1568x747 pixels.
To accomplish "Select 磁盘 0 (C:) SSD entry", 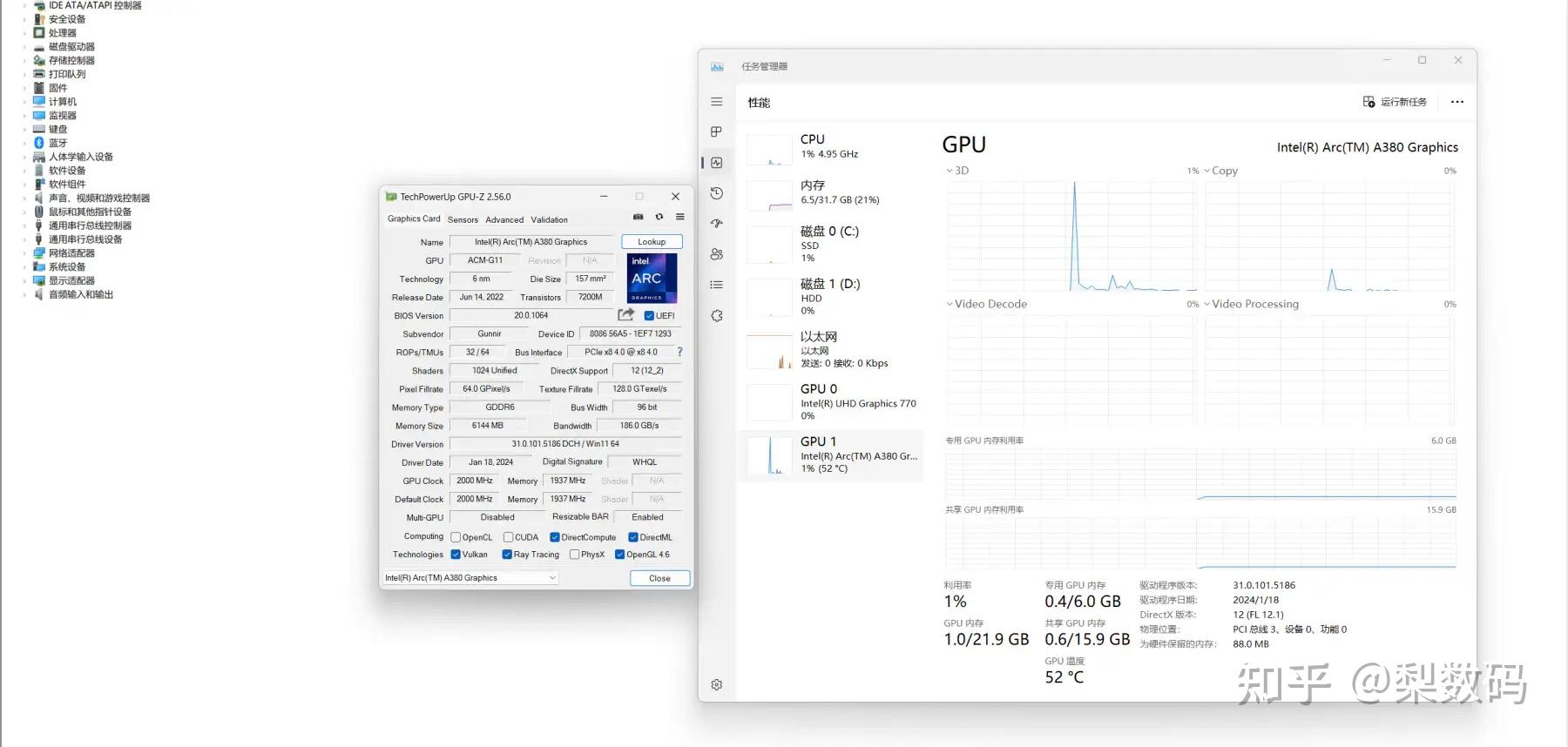I will click(832, 244).
